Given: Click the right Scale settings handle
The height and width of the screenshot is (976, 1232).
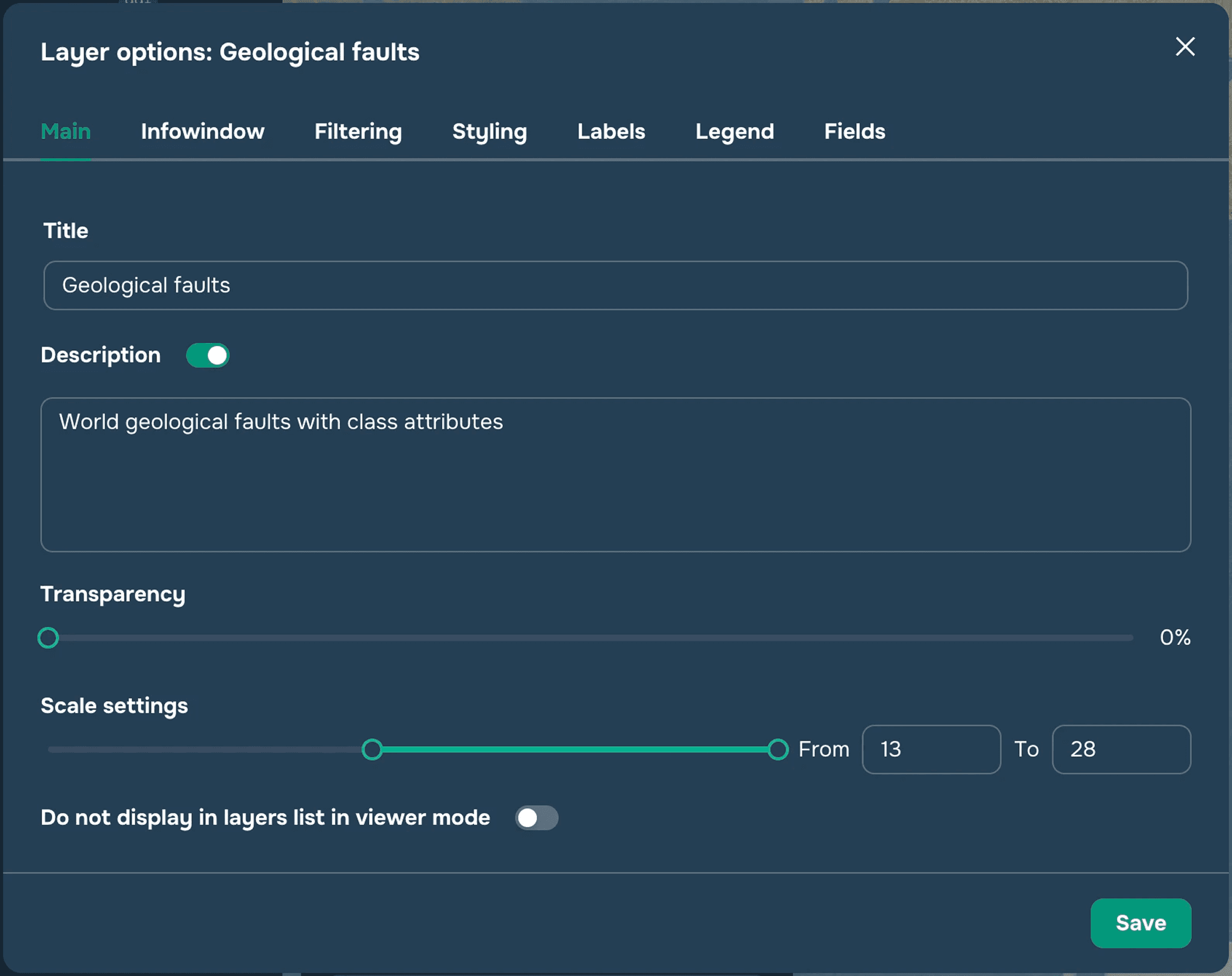Looking at the screenshot, I should click(778, 749).
